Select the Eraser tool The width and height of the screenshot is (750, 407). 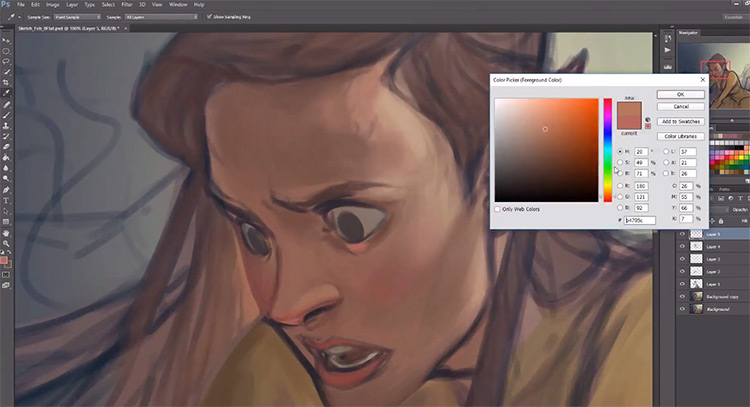(x=6, y=147)
